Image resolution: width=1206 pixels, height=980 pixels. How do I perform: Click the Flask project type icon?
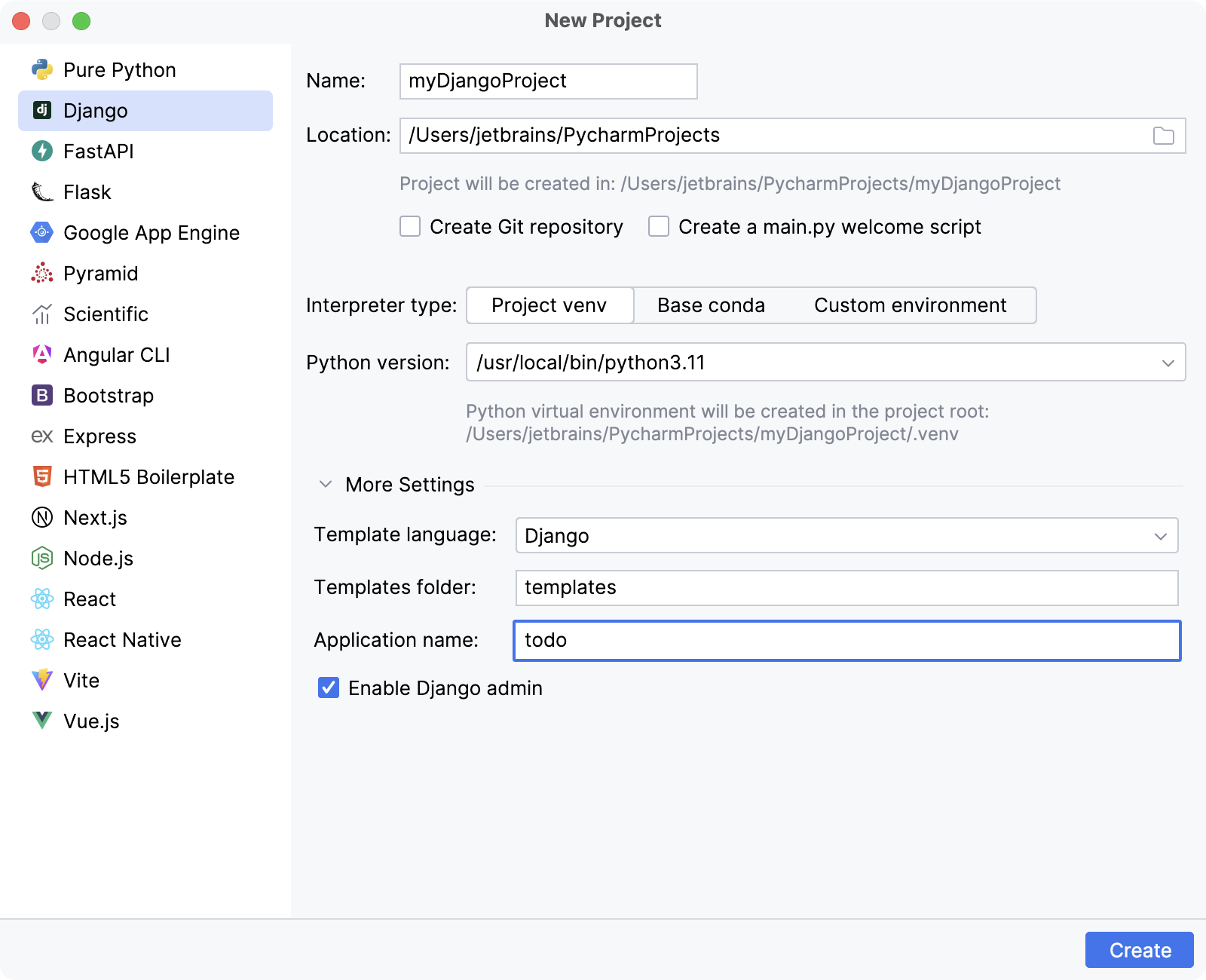pos(42,192)
